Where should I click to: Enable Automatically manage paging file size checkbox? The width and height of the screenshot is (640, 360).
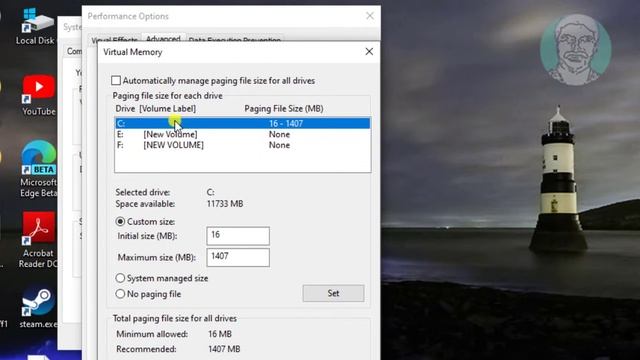tap(116, 80)
